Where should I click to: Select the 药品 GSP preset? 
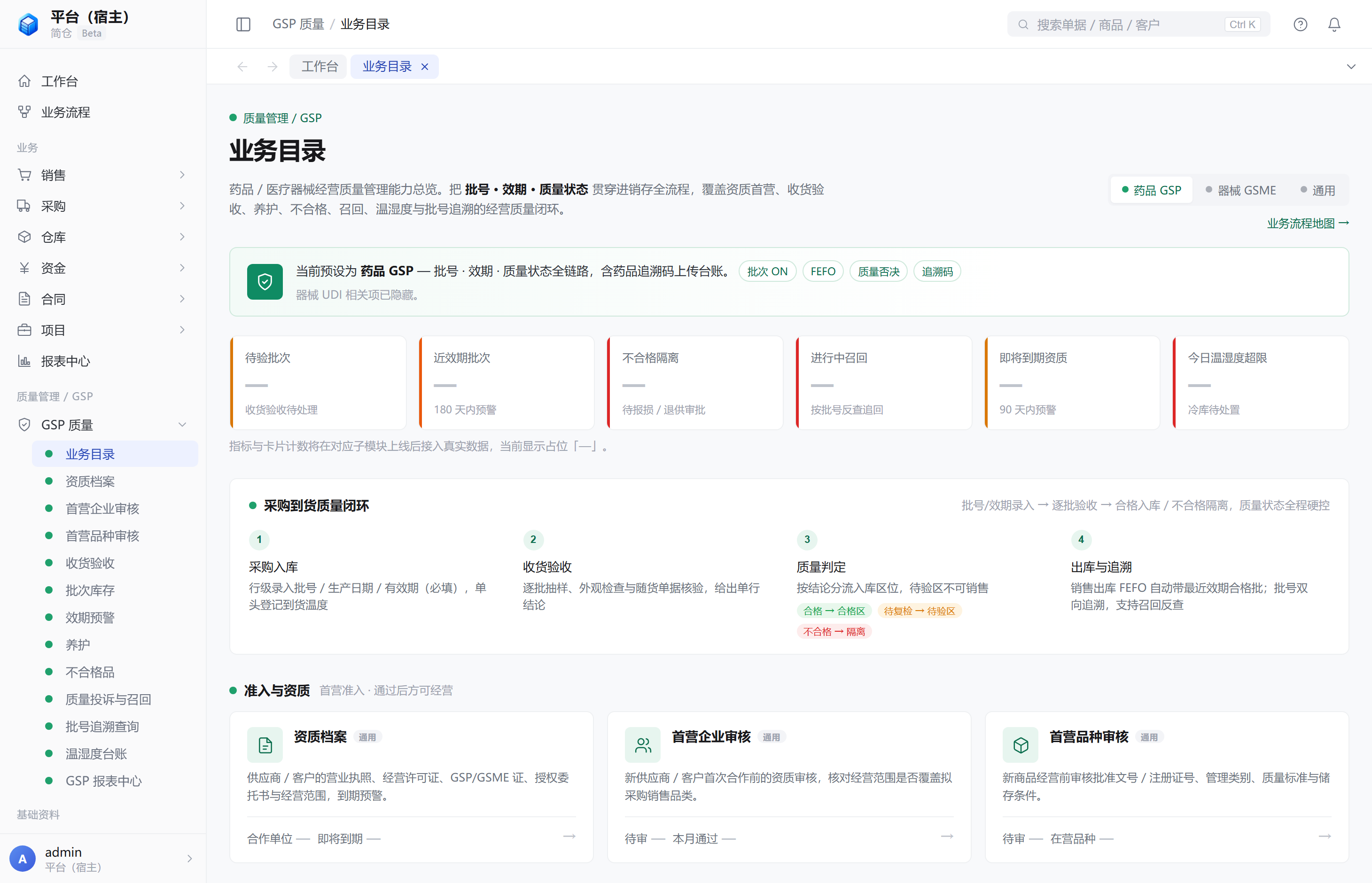pos(1151,190)
